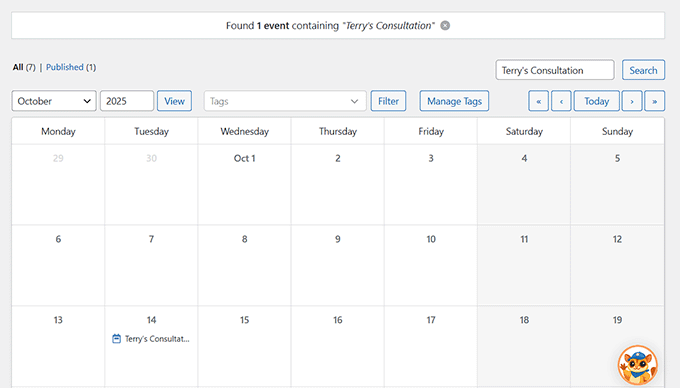Jump to the next year with double-right arrow
680x388 pixels.
654,101
